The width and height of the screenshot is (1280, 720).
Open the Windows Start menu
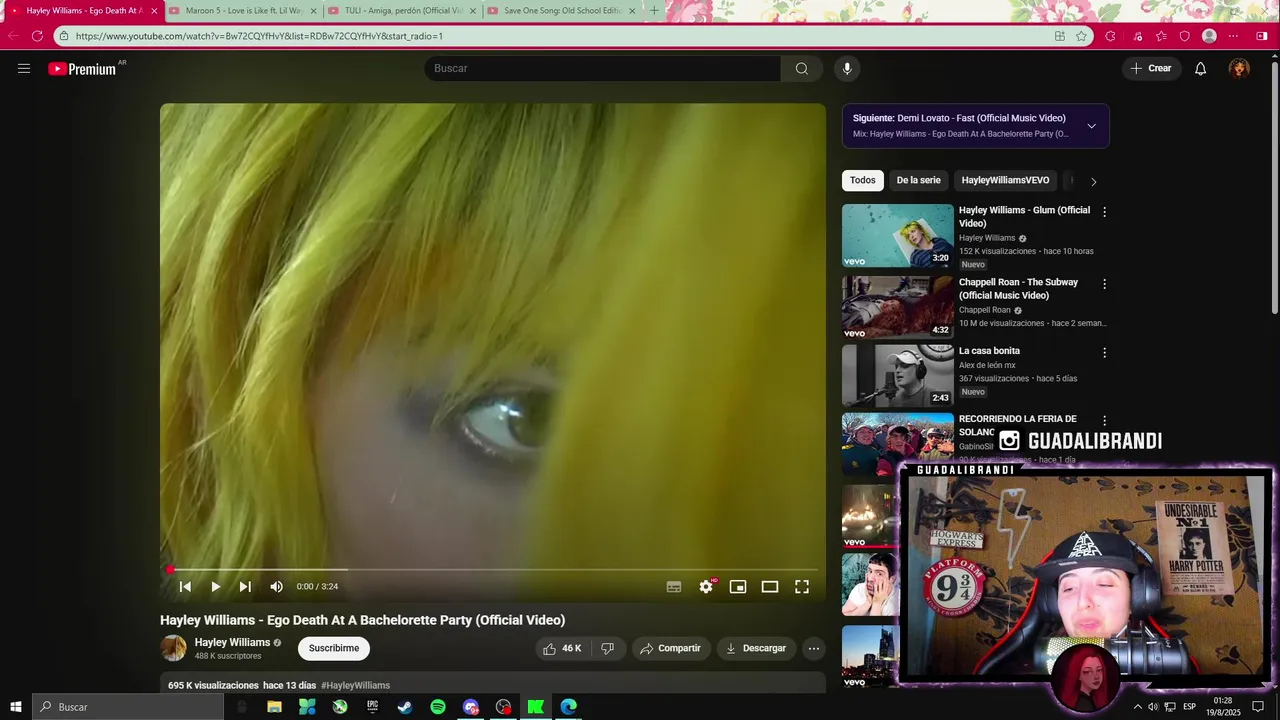[16, 707]
